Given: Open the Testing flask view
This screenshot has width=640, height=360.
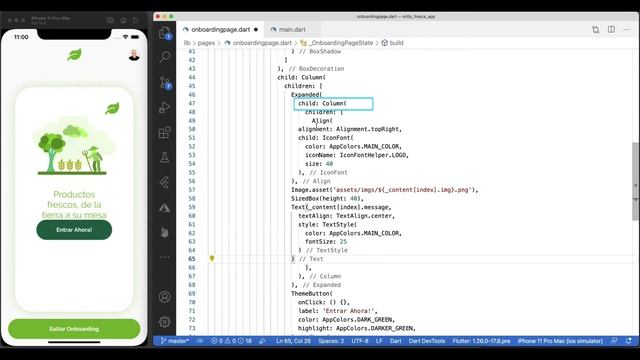Looking at the screenshot, I should click(x=164, y=158).
